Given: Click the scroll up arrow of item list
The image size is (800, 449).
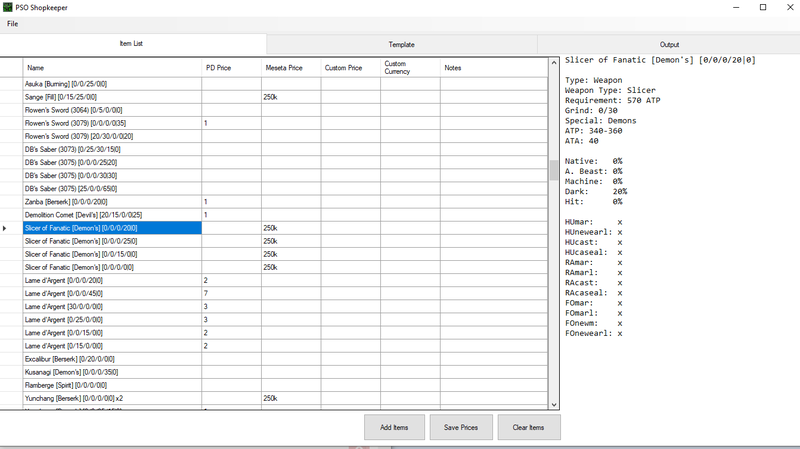Looking at the screenshot, I should click(554, 63).
